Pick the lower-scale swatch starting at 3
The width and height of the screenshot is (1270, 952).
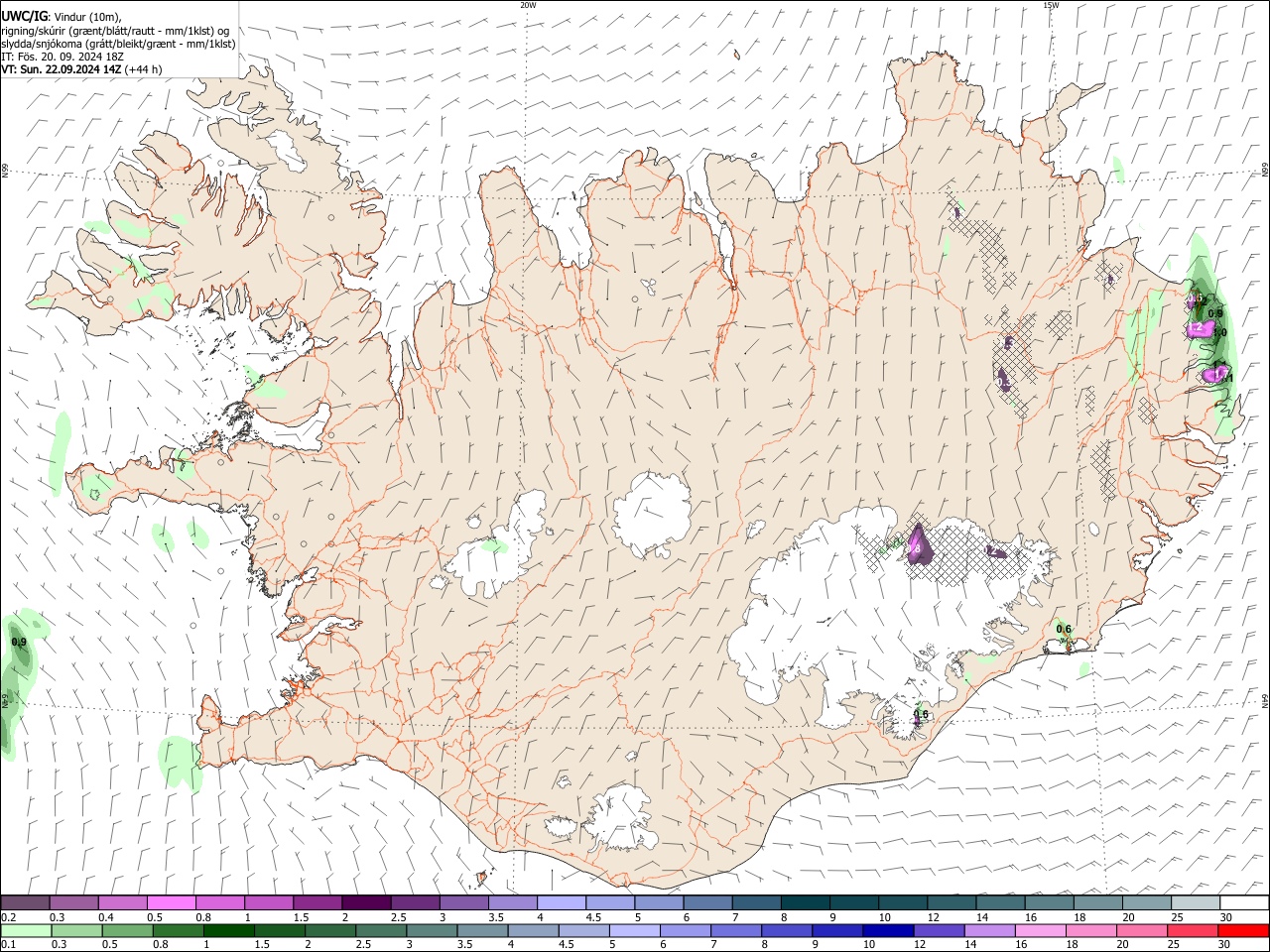click(432, 931)
